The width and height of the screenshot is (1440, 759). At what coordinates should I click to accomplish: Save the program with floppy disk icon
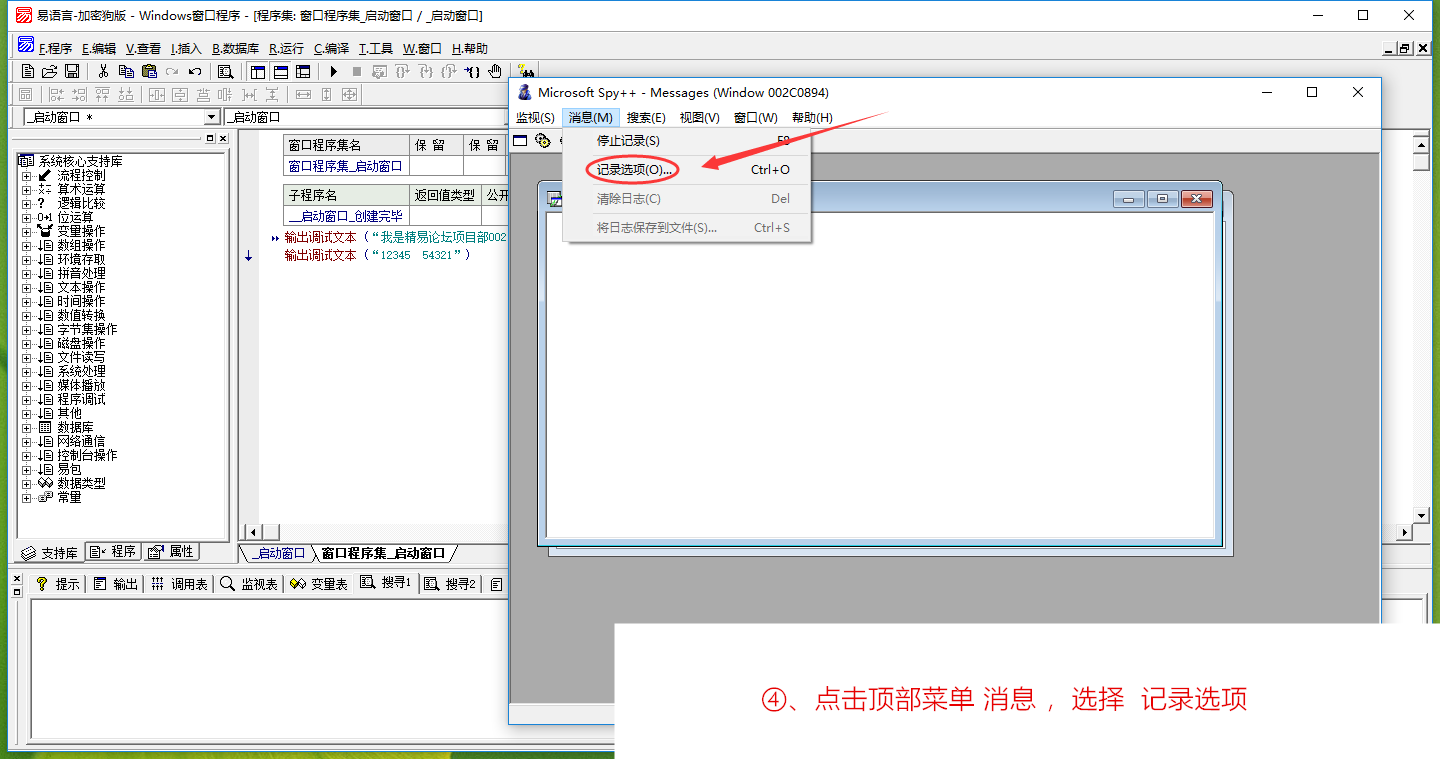point(72,71)
